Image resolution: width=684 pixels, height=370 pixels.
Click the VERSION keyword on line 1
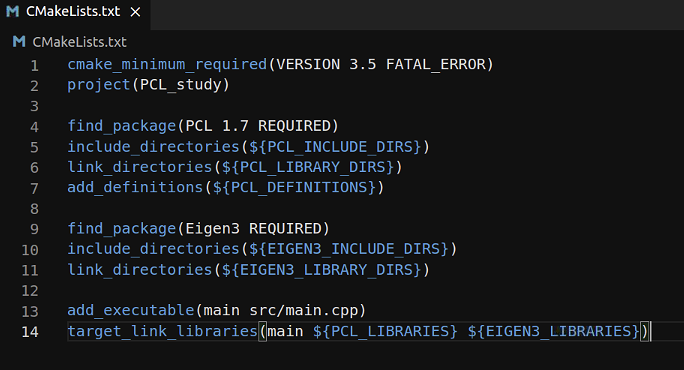coord(308,65)
